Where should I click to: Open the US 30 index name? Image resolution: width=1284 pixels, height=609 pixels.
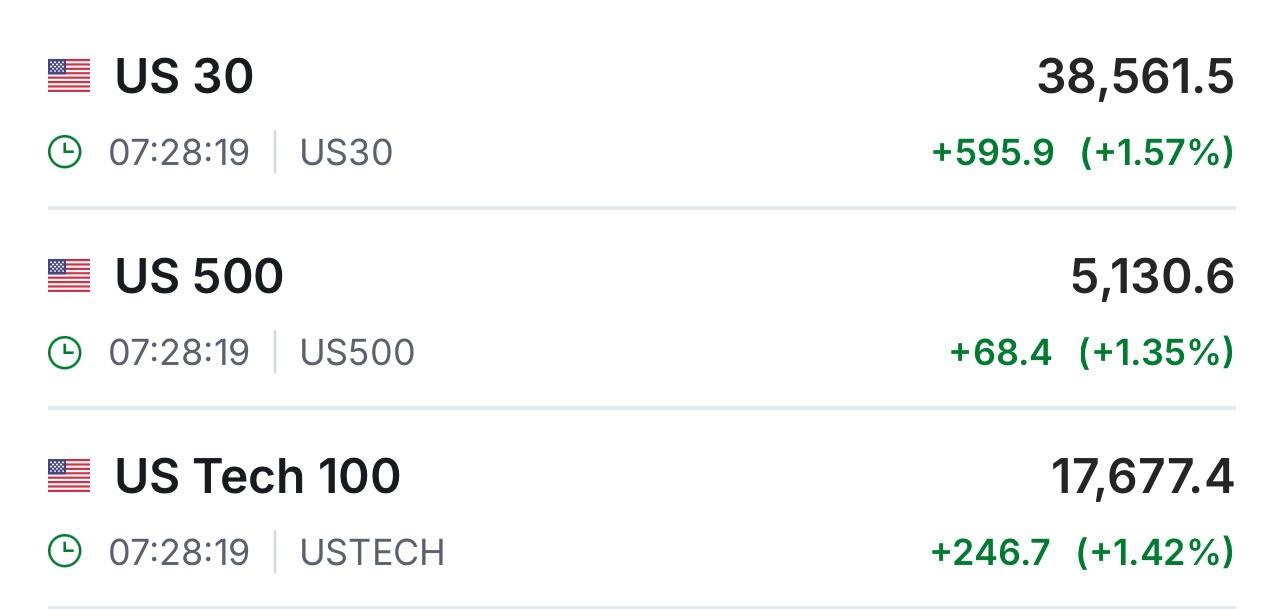pos(184,76)
